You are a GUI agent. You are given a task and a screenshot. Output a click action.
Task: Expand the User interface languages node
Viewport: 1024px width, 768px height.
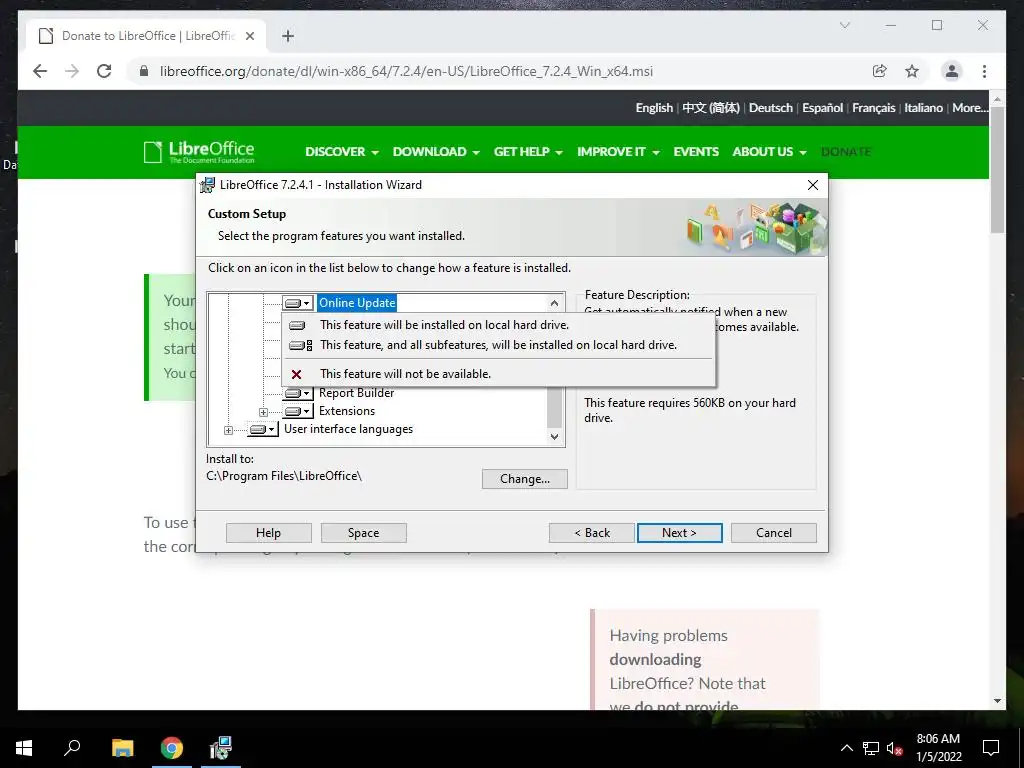pyautogui.click(x=228, y=430)
